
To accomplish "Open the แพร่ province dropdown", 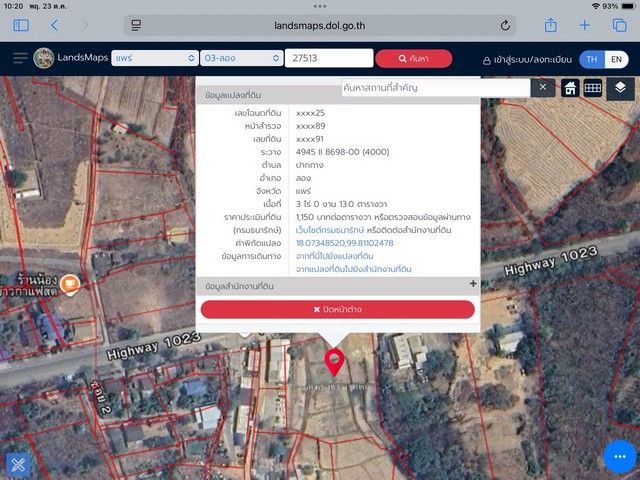I will [154, 59].
